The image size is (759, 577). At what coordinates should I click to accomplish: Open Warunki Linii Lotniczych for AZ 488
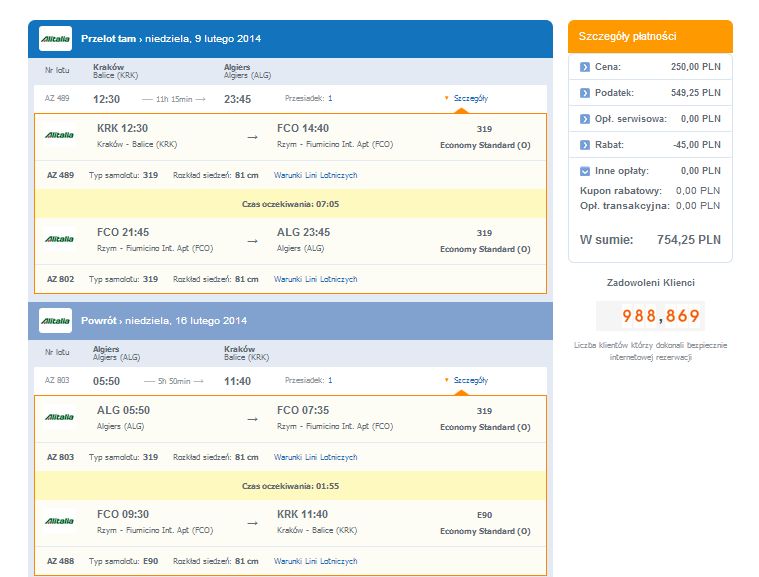[x=316, y=561]
